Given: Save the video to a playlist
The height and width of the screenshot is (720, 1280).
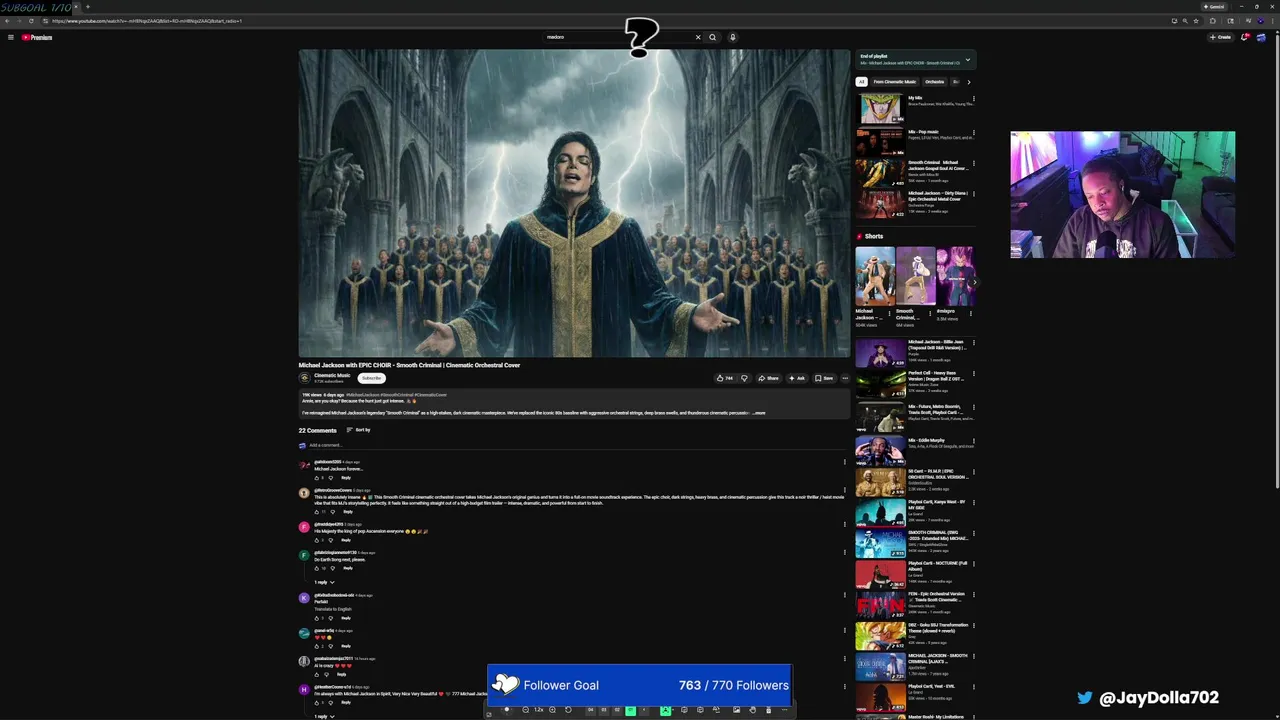Looking at the screenshot, I should click(x=824, y=378).
